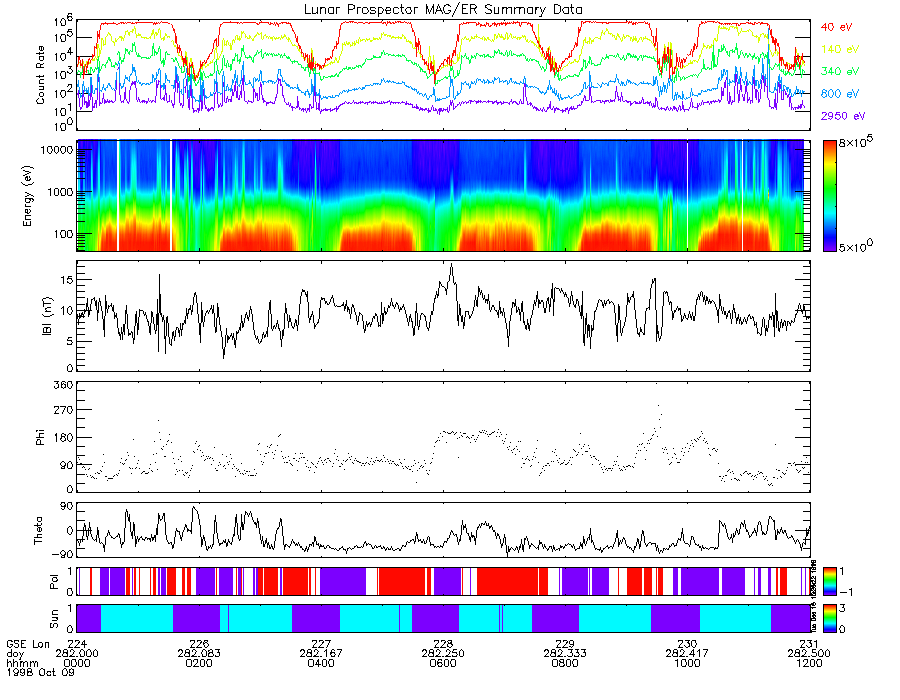Viewport: 900px width, 700px height.
Task: Select the red '40 eV' legend label
Action: pyautogui.click(x=836, y=27)
